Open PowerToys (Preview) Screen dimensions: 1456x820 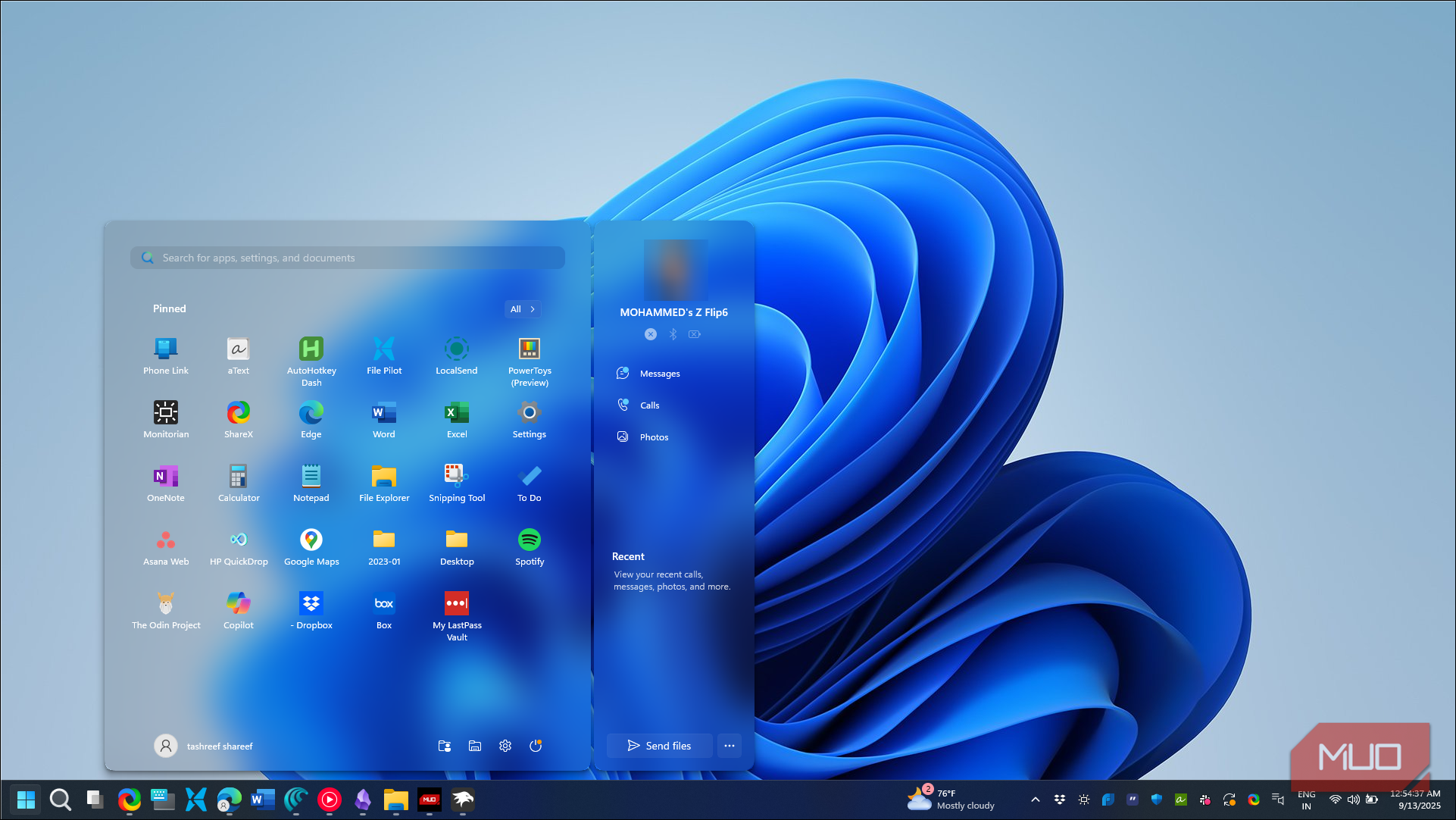pyautogui.click(x=530, y=361)
